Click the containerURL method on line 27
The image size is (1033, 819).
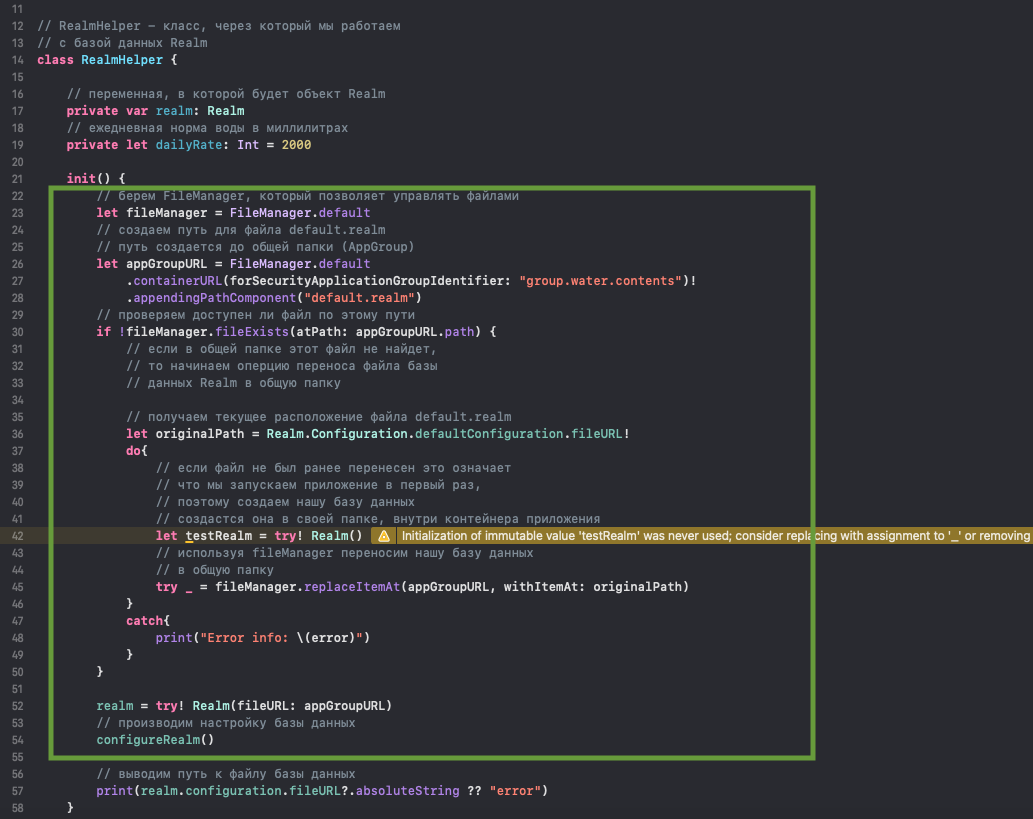[x=177, y=281]
